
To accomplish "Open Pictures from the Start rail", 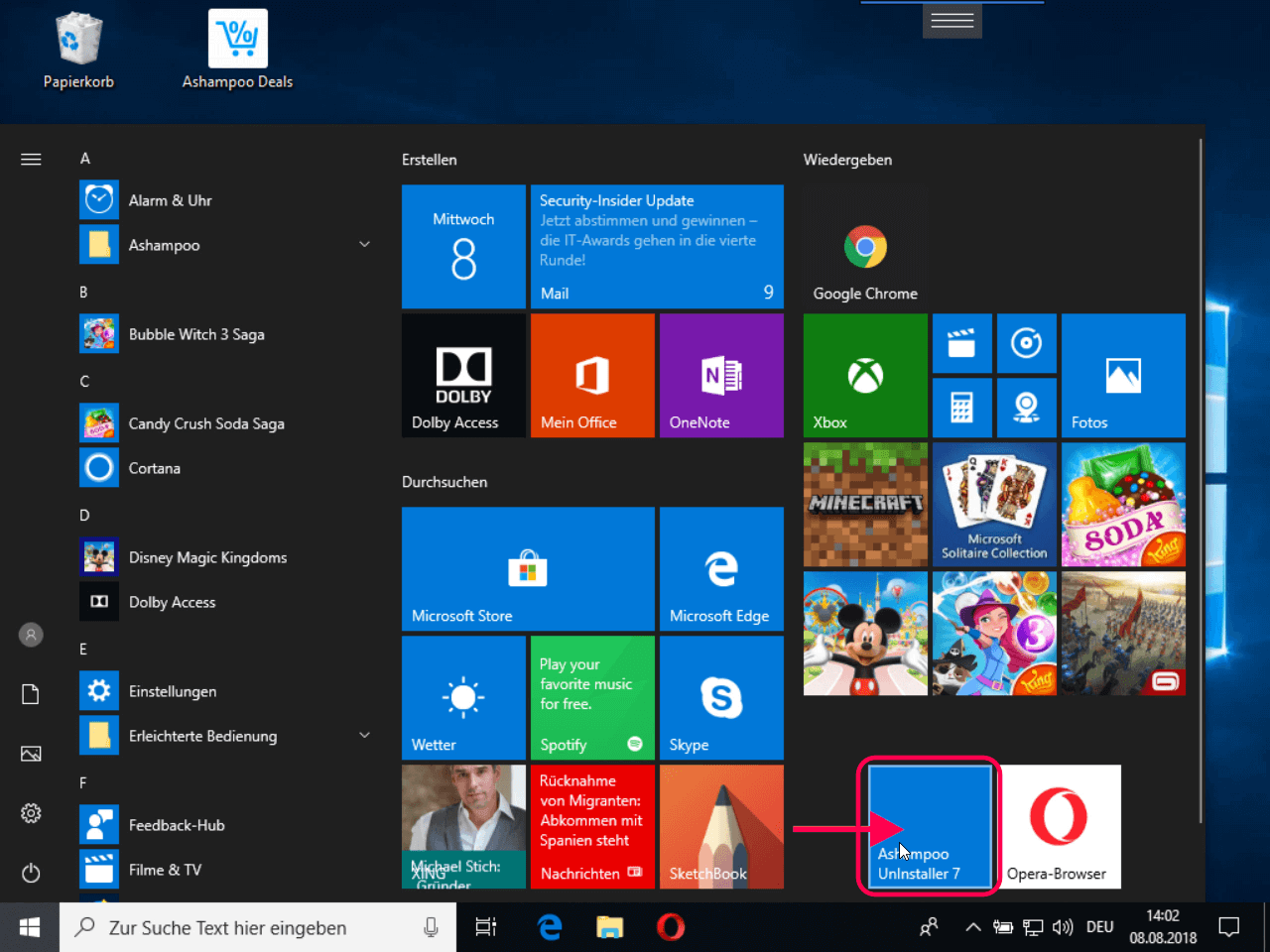I will (x=31, y=754).
